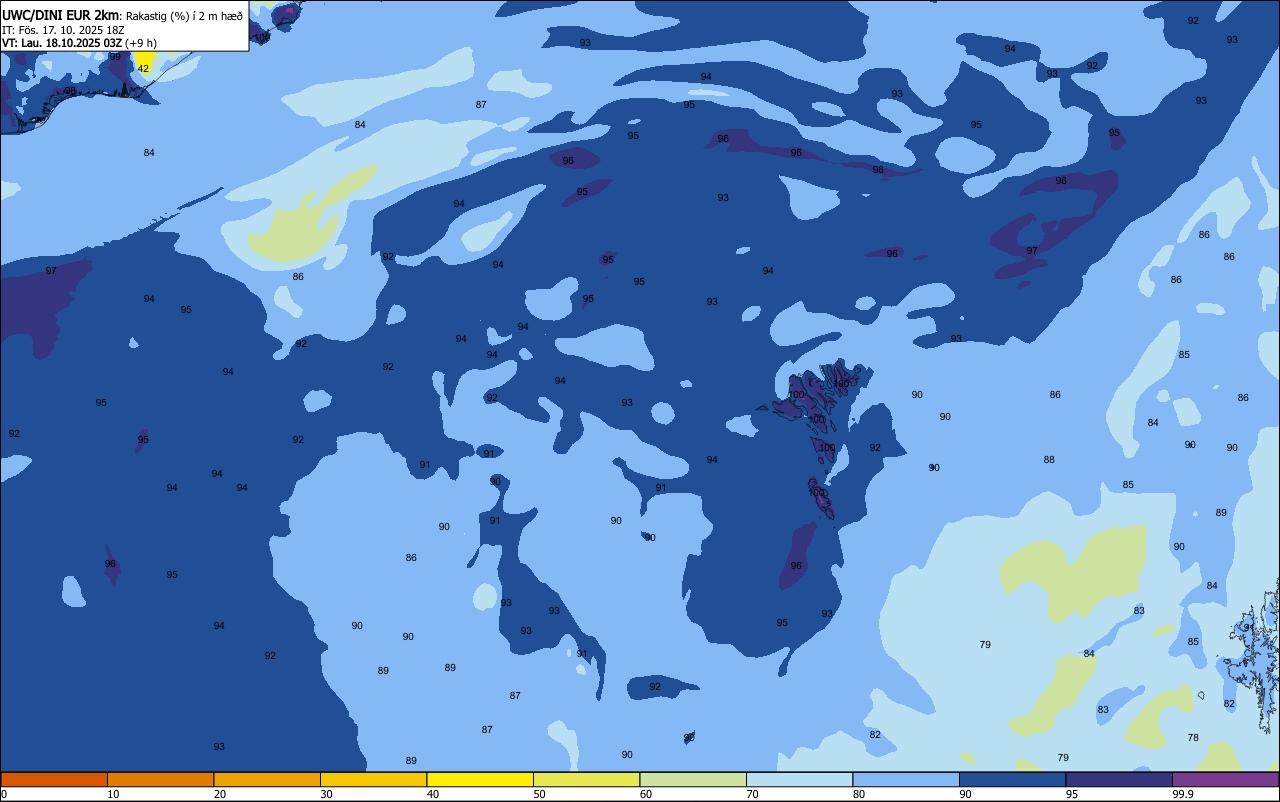Pick the 50–60 legend color segment
The height and width of the screenshot is (802, 1280).
point(586,779)
